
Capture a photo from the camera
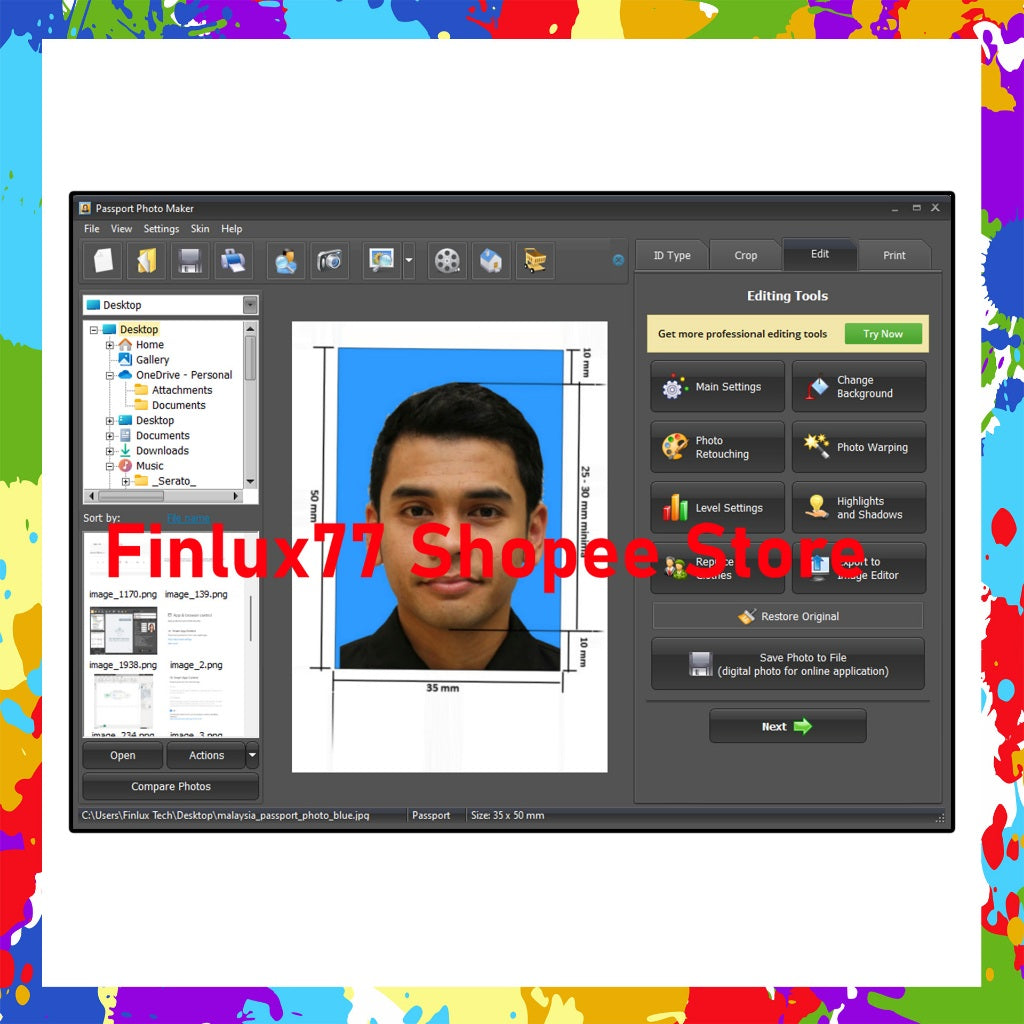coord(329,260)
